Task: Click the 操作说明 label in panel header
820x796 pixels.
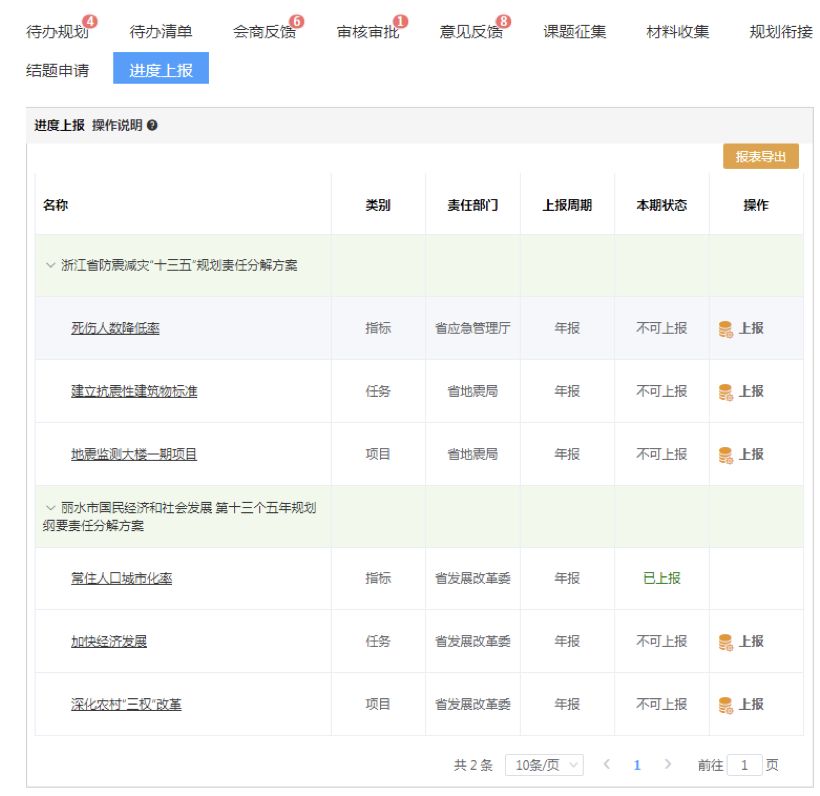Action: click(x=117, y=126)
